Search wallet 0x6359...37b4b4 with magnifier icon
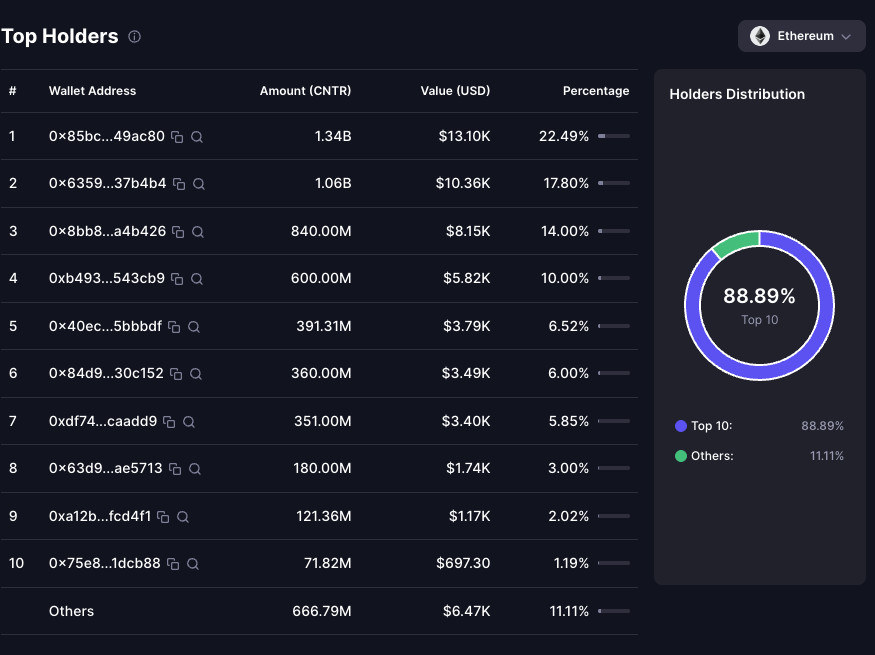This screenshot has height=655, width=875. coord(199,184)
